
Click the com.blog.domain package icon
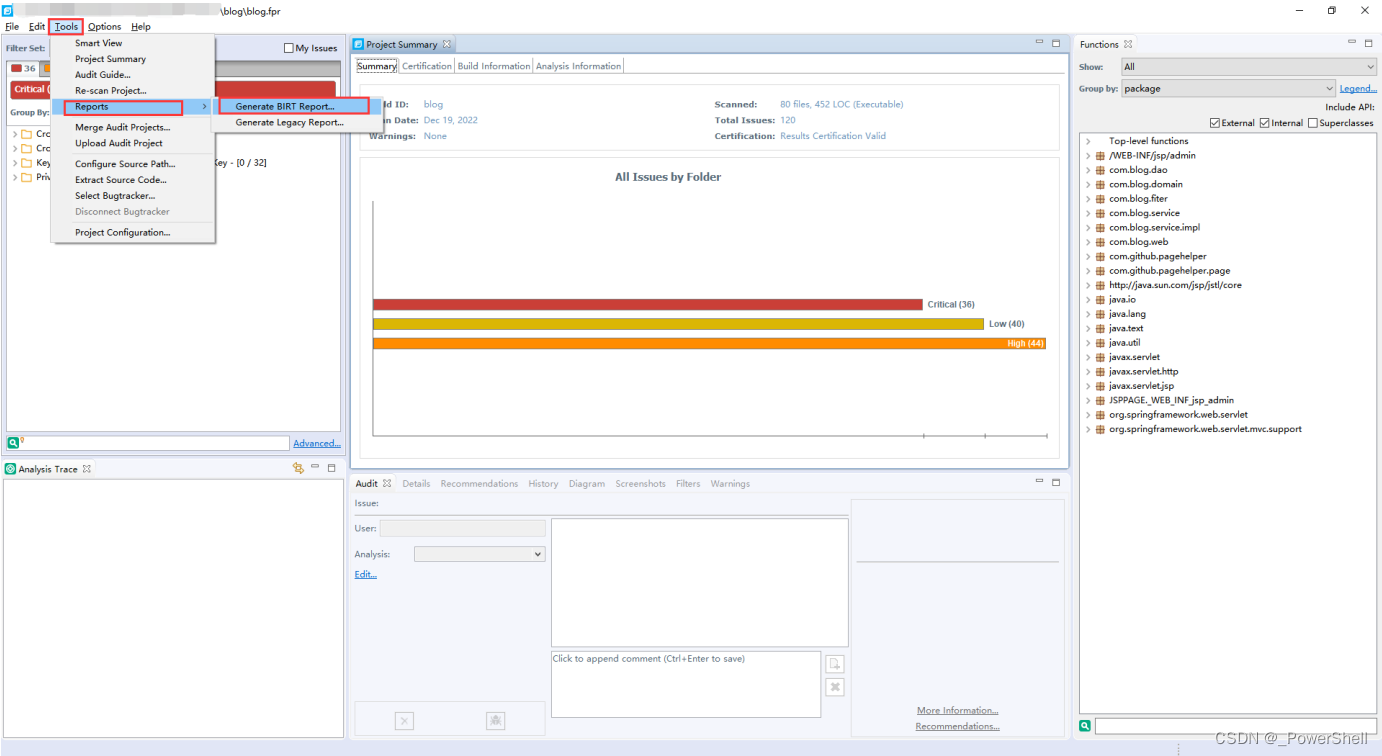pyautogui.click(x=1100, y=184)
